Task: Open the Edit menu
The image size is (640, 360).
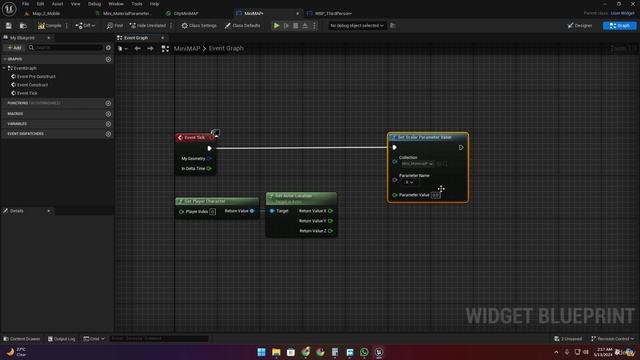Action: click(40, 4)
